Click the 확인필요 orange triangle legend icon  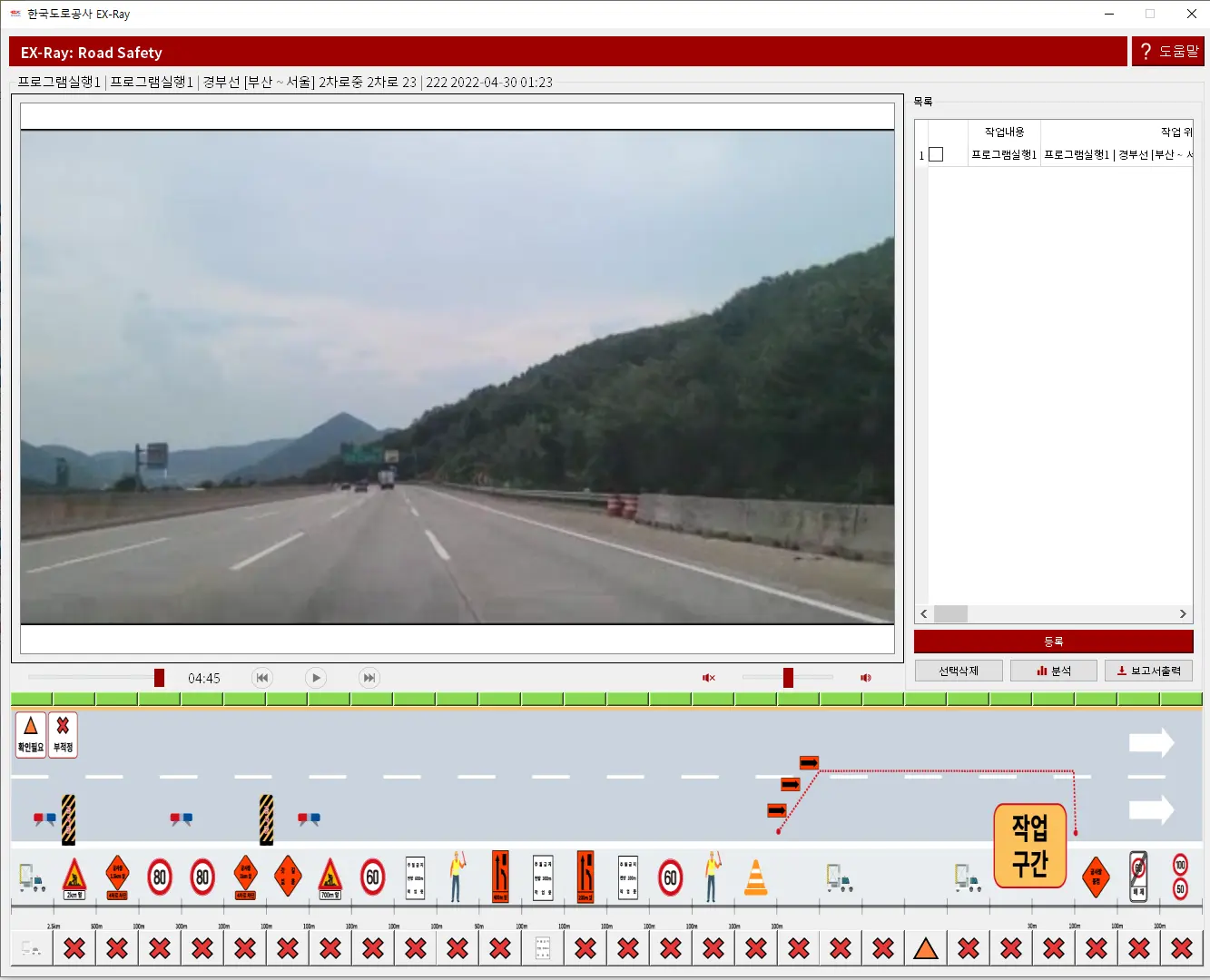tap(31, 734)
